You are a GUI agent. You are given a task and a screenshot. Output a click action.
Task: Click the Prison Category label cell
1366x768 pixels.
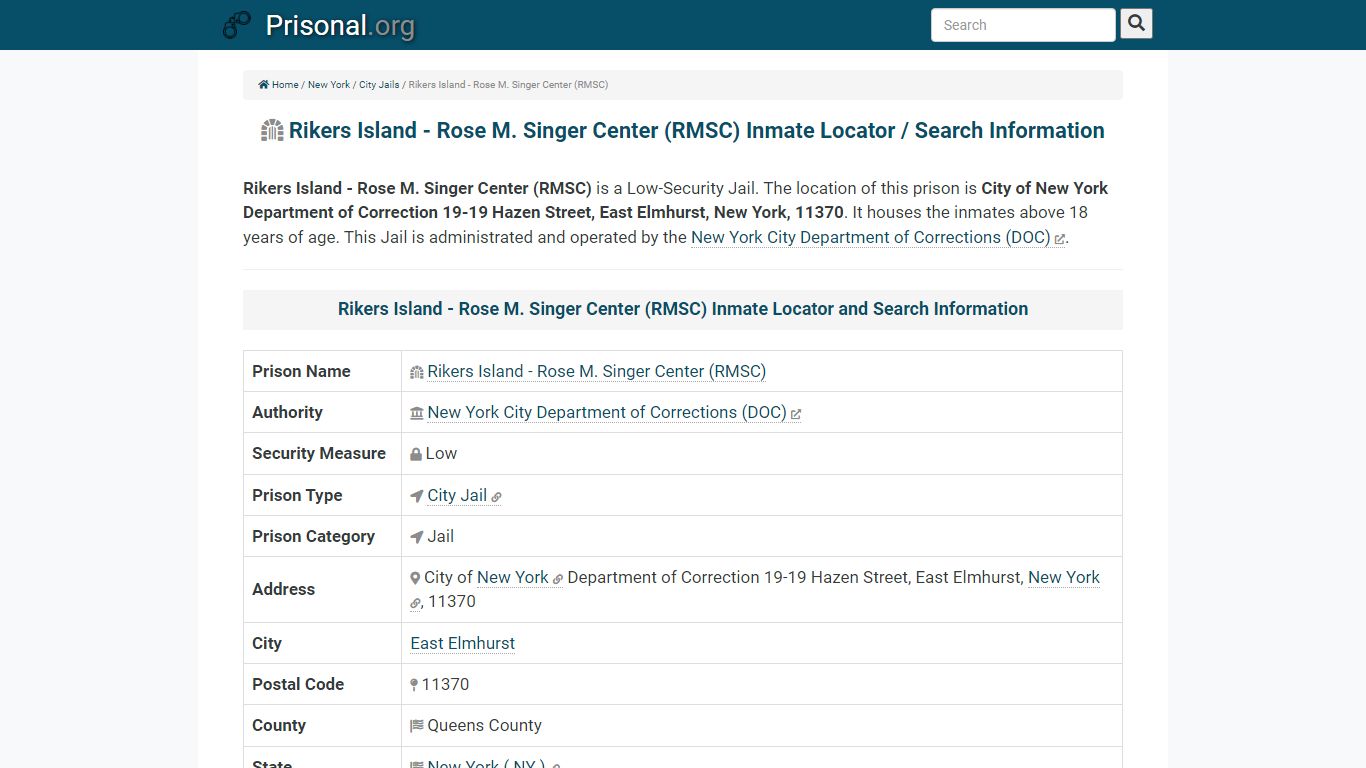322,536
